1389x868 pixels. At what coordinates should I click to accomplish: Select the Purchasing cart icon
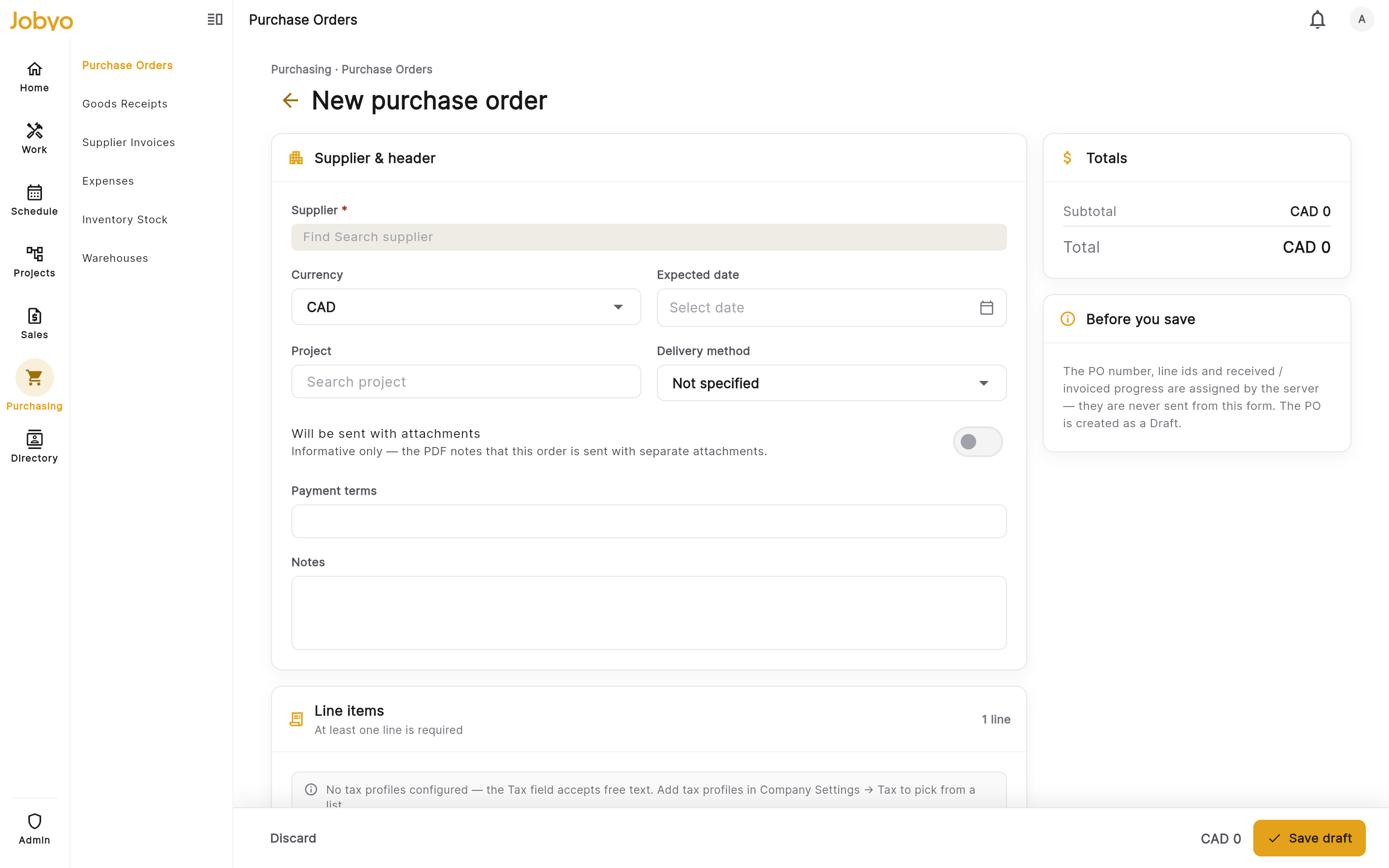pyautogui.click(x=34, y=377)
